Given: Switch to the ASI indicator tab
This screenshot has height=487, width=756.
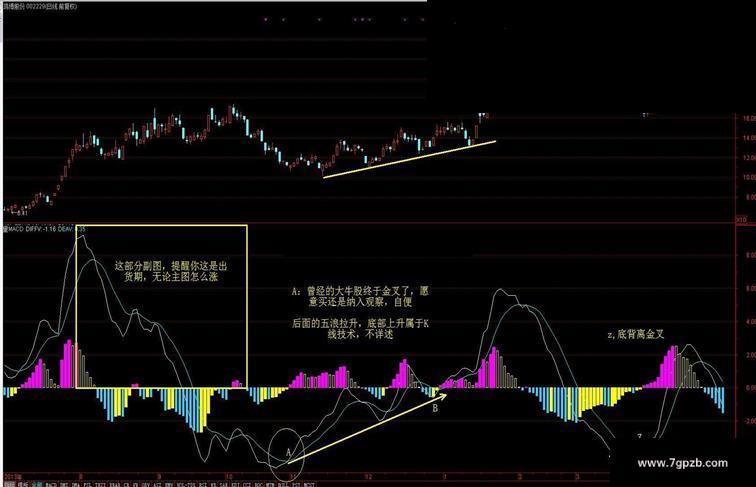Looking at the screenshot, I should point(157,484).
